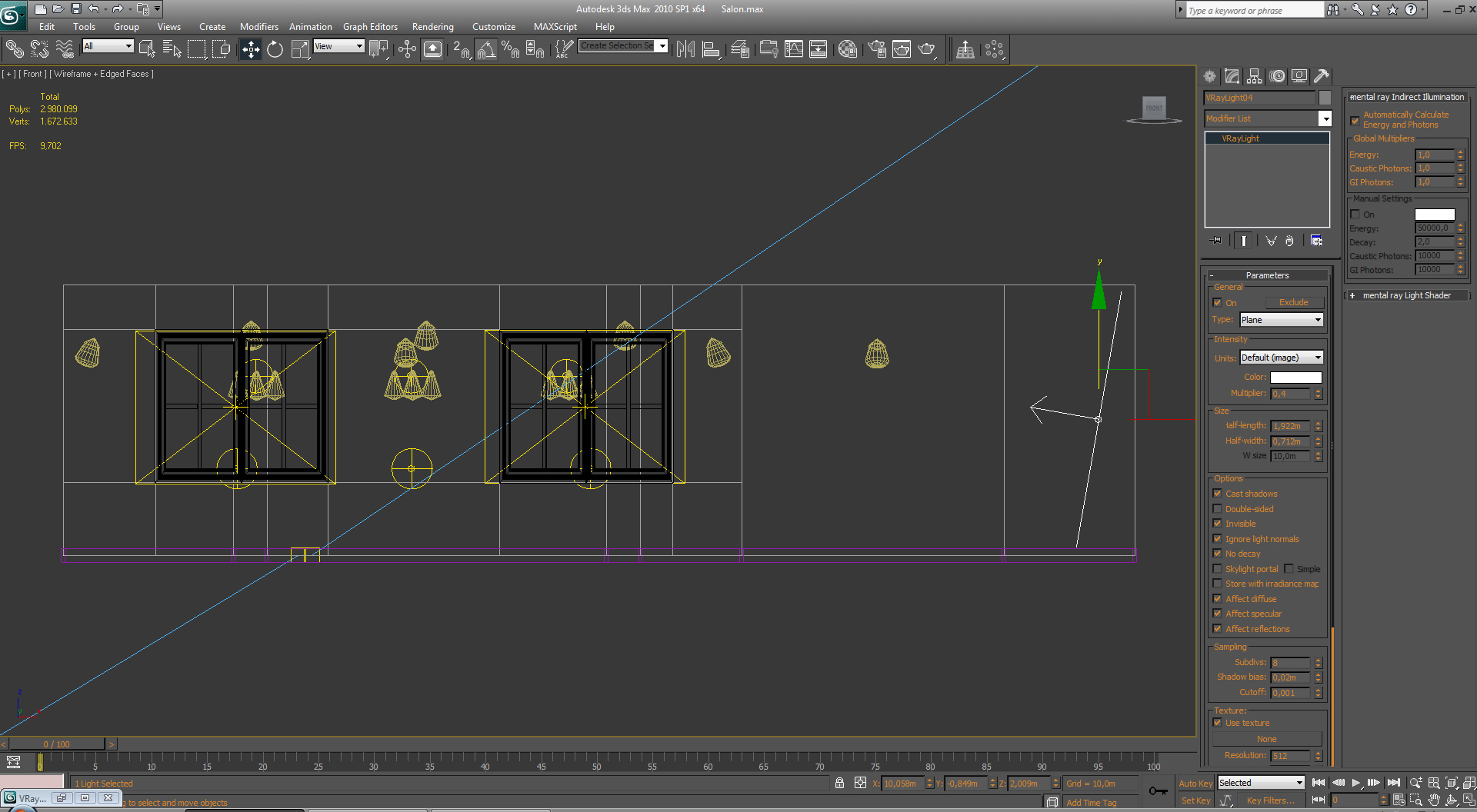Toggle Select and Manipulate tool
Viewport: 1477px width, 812px height.
(x=407, y=49)
